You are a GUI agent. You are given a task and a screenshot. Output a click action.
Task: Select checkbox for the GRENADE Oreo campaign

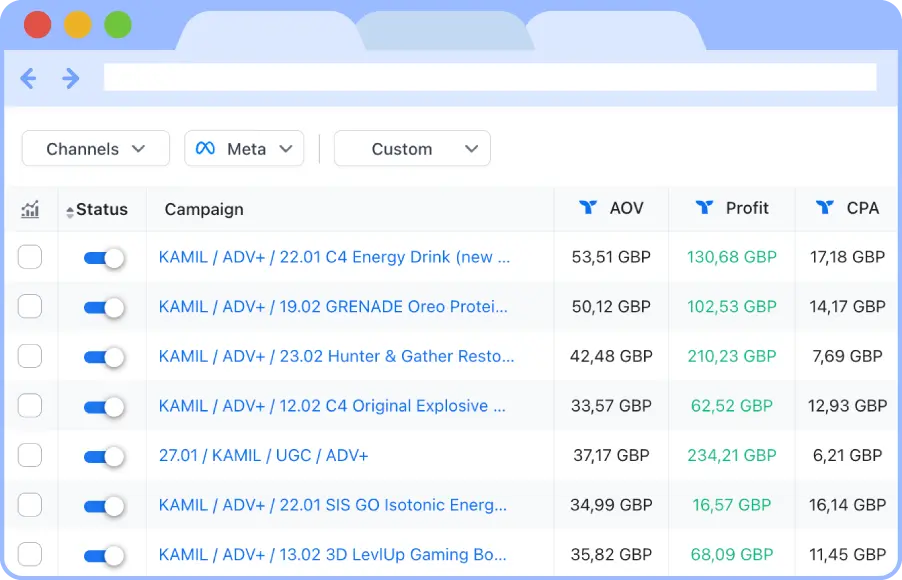pos(30,307)
